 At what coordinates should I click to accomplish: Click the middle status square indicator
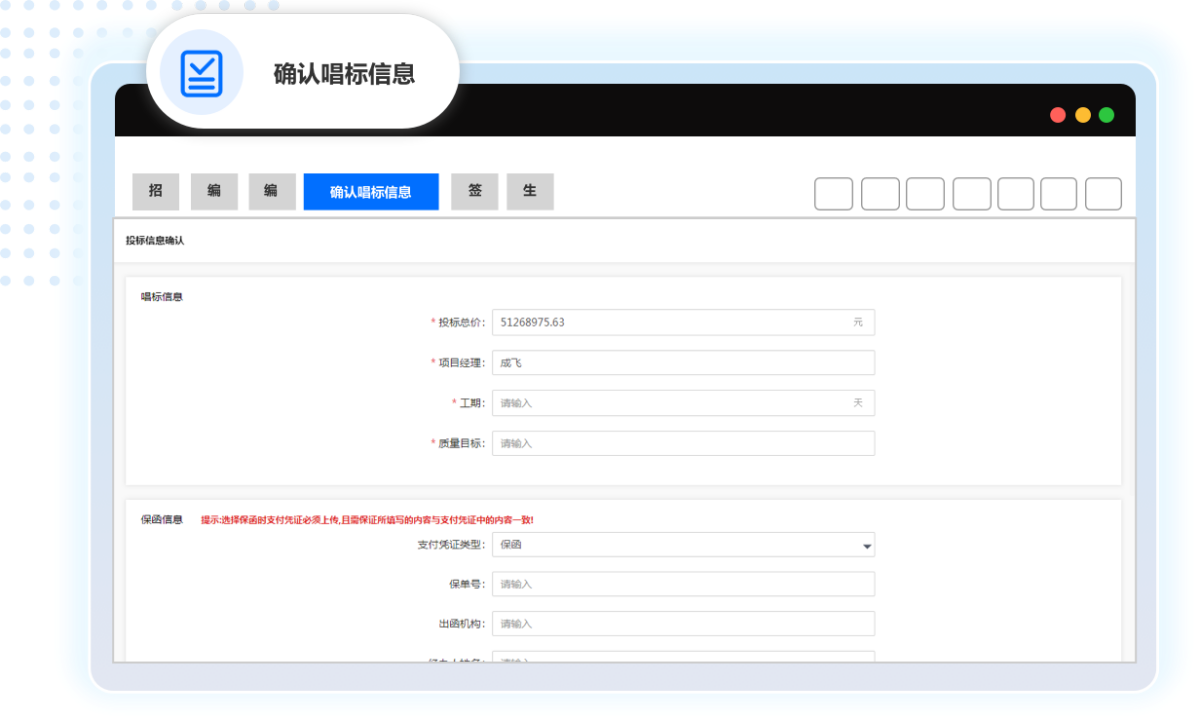(971, 194)
